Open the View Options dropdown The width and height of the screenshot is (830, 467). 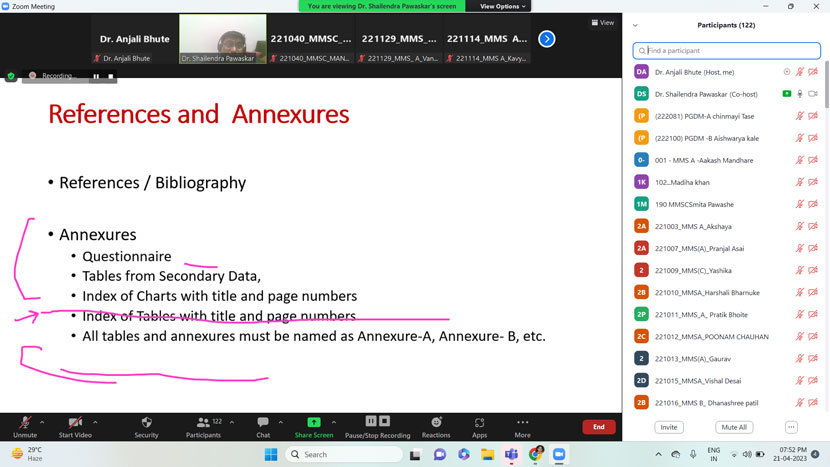pyautogui.click(x=502, y=6)
